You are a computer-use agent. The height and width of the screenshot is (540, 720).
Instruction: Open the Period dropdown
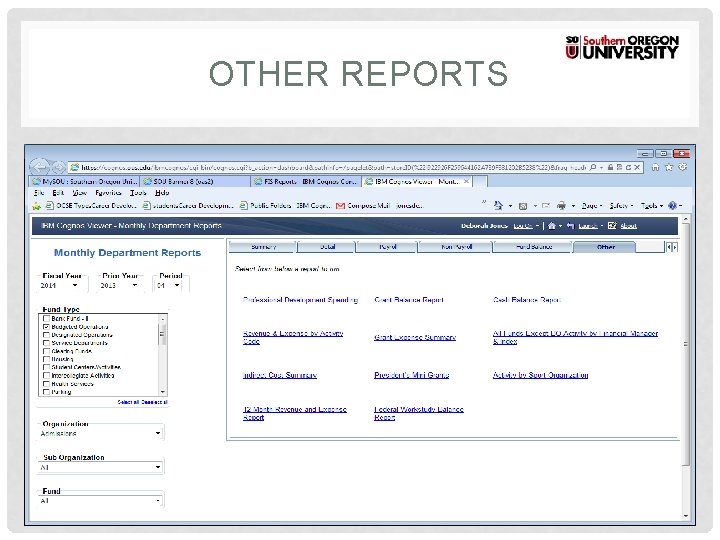169,285
